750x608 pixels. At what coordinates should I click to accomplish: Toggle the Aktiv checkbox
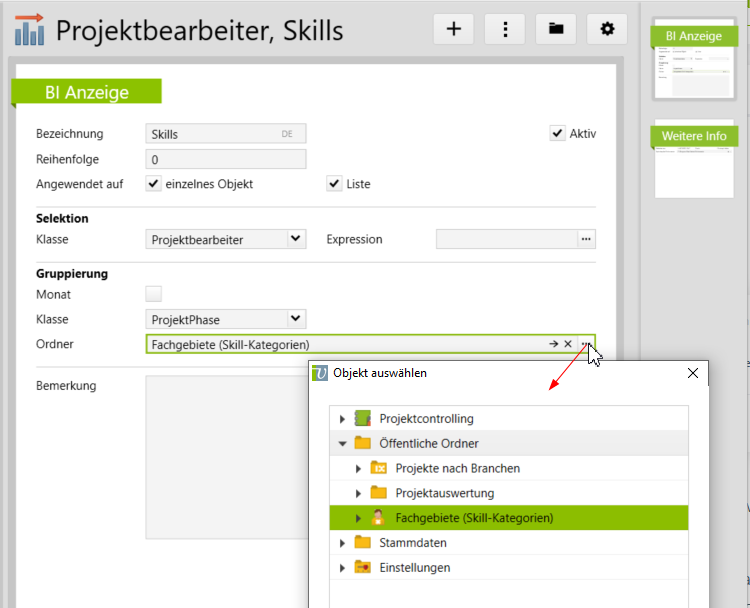coord(558,133)
